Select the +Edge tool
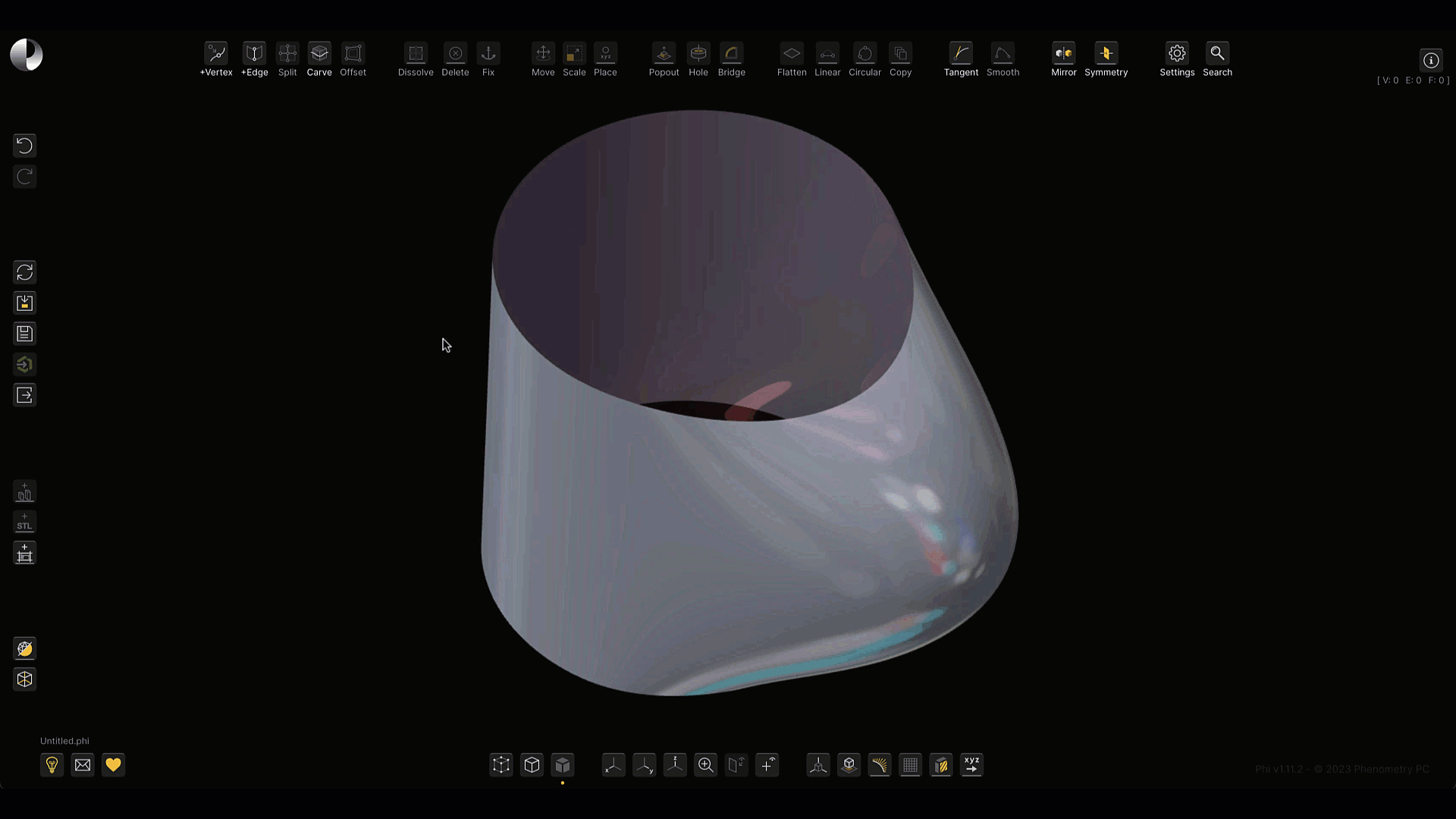Viewport: 1456px width, 819px height. (x=254, y=54)
